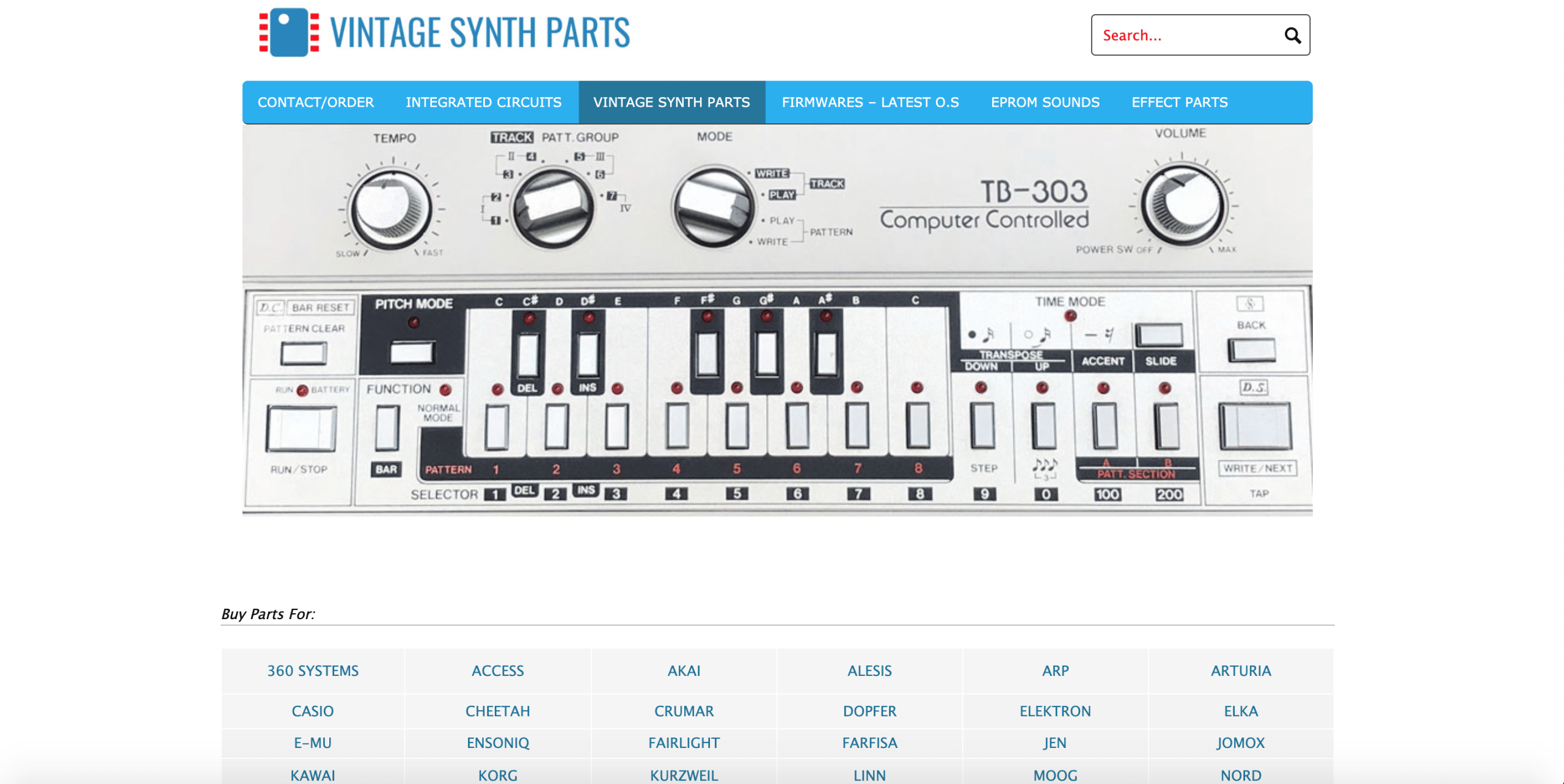Click the VINTAGE SYNTH PARTS site title

tap(480, 32)
